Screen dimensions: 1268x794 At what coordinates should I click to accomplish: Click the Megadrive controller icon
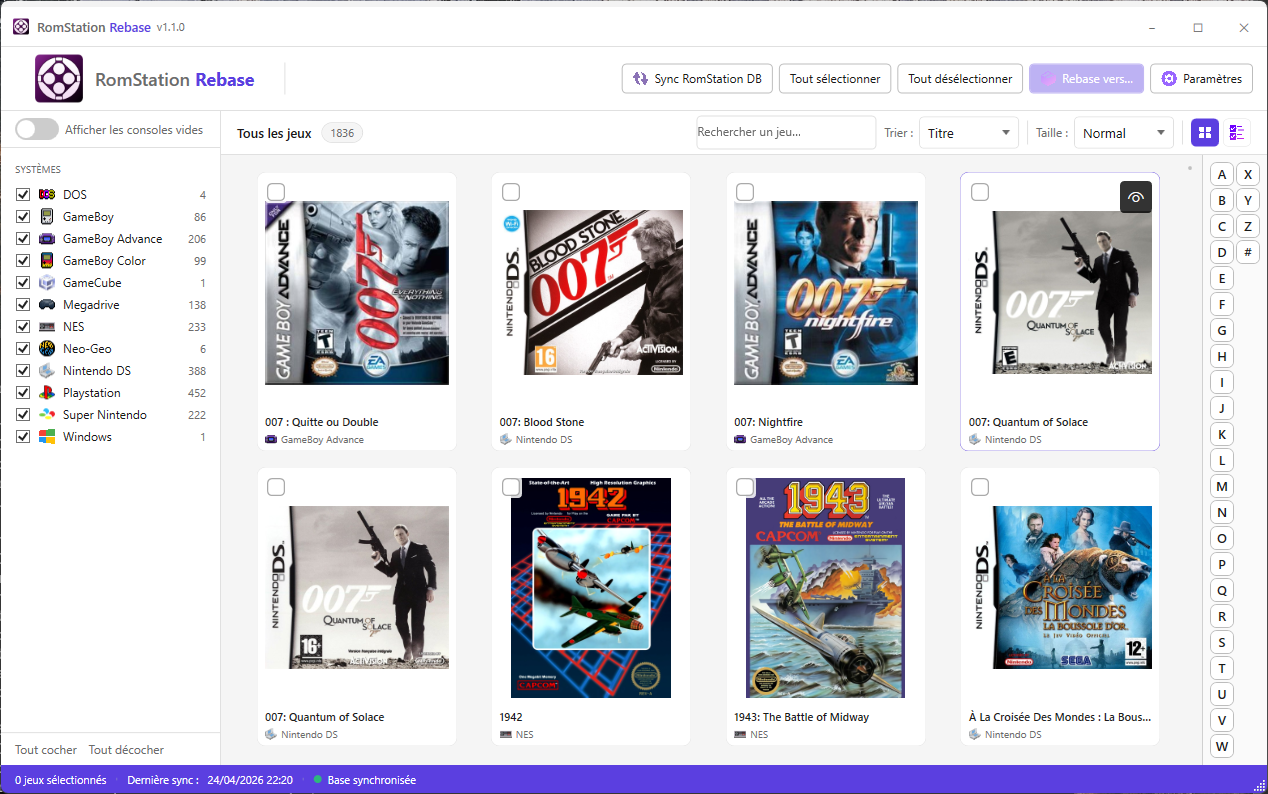[47, 305]
